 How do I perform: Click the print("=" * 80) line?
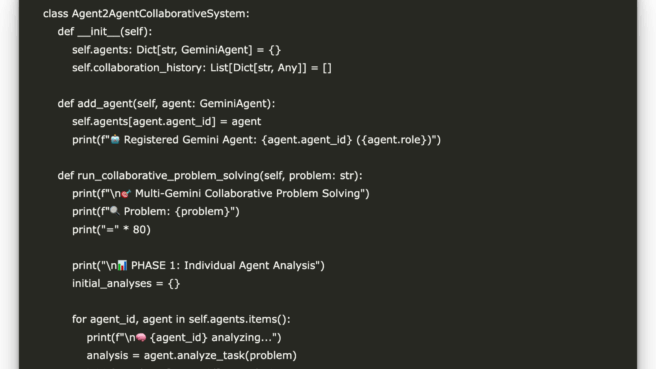[111, 230]
